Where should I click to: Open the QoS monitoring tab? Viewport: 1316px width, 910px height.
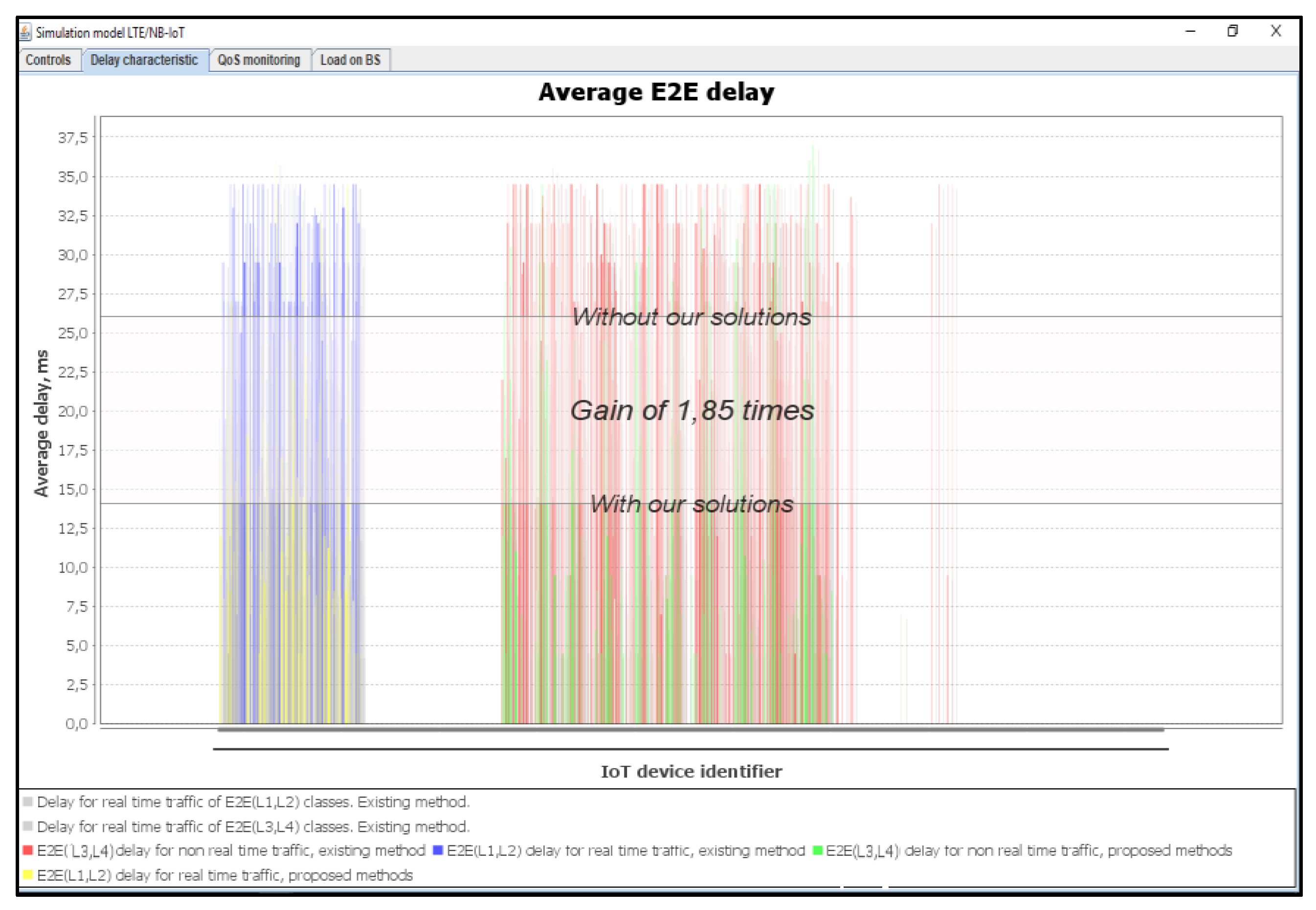tap(258, 60)
